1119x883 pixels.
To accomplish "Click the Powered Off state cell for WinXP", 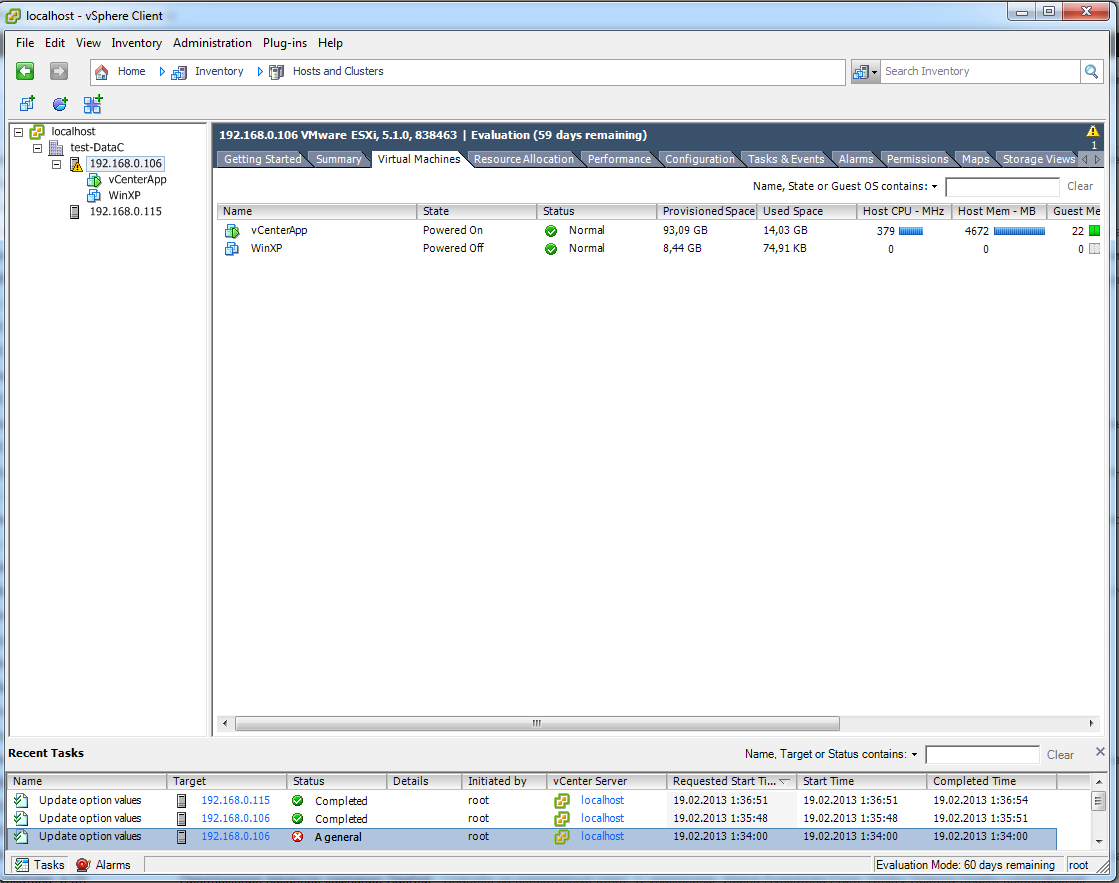I will [453, 248].
